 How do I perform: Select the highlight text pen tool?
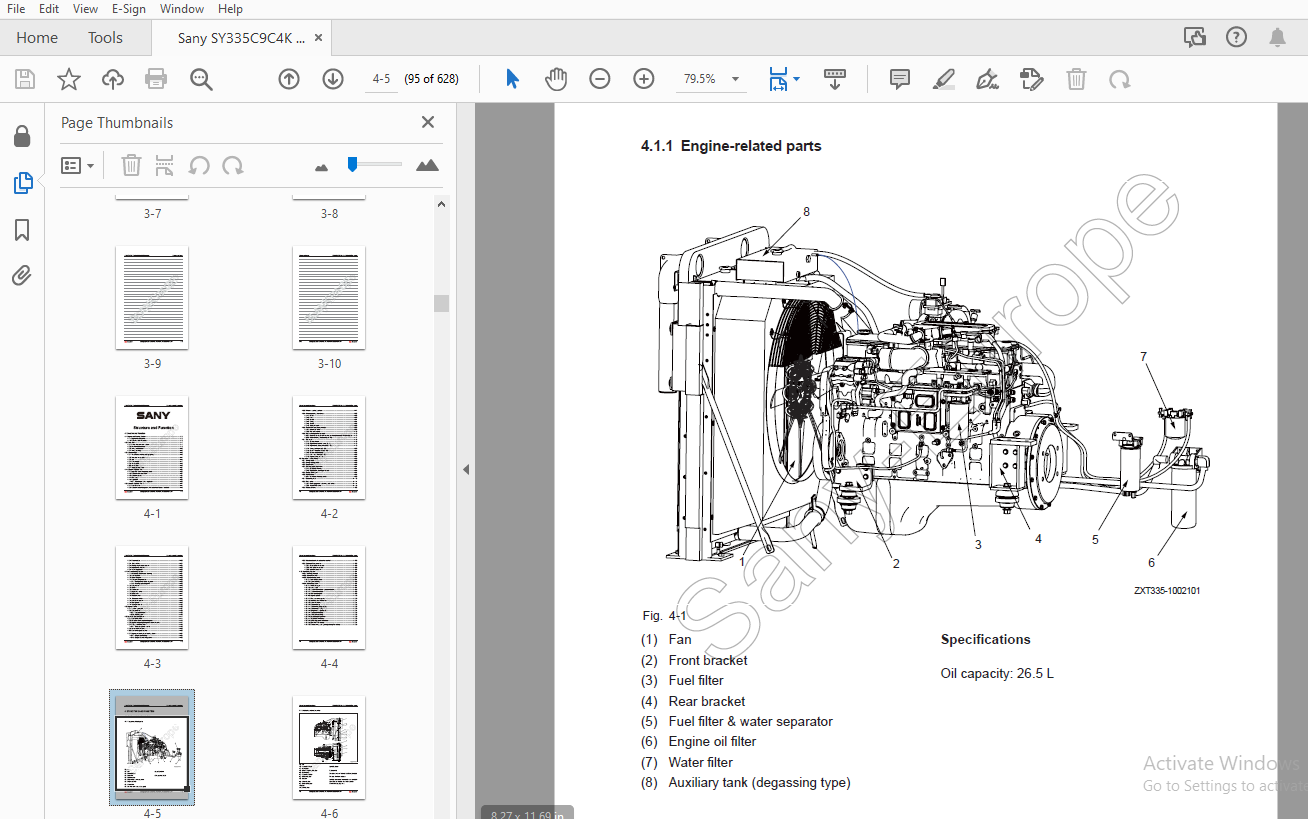944,79
